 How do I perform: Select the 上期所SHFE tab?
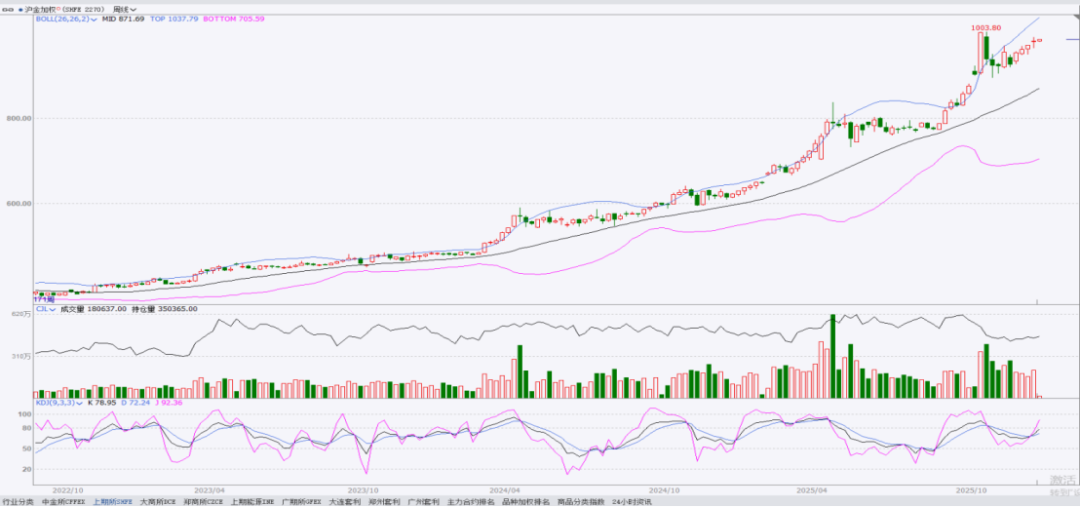pos(112,502)
